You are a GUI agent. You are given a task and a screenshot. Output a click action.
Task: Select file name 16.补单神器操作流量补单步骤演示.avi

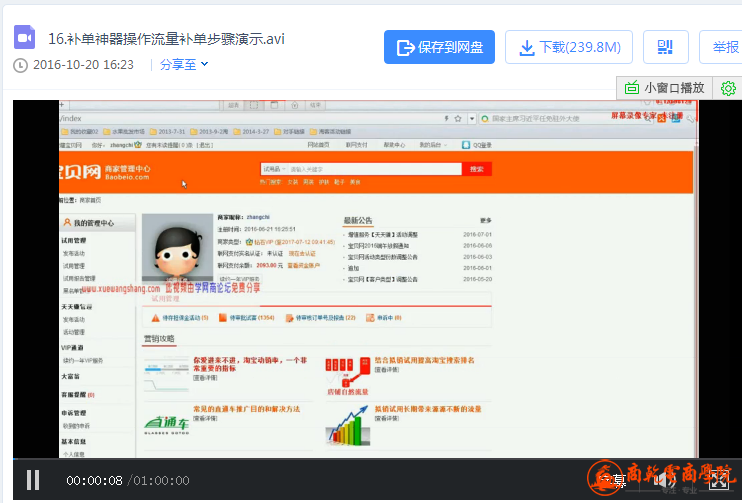[166, 39]
